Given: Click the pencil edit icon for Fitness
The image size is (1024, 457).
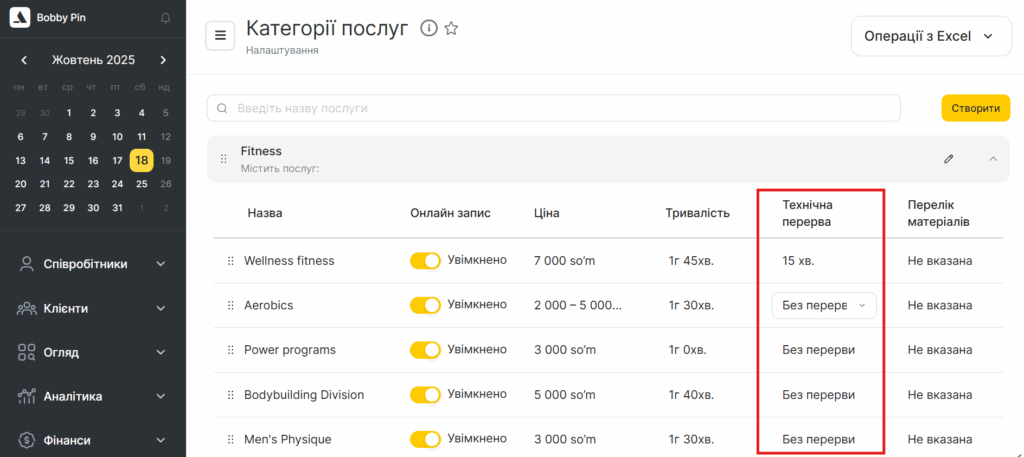Looking at the screenshot, I should (x=948, y=159).
